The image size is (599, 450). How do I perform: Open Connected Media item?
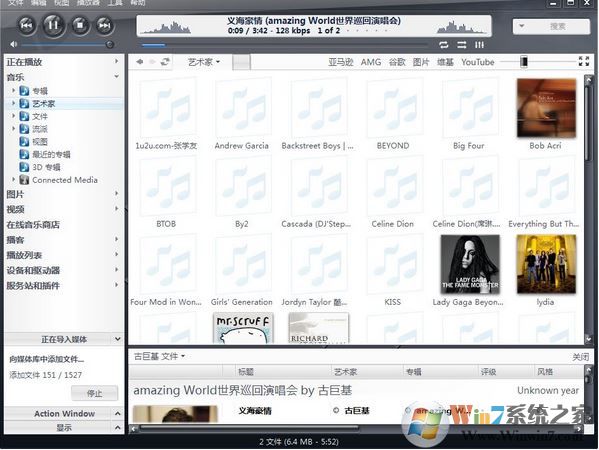click(65, 180)
